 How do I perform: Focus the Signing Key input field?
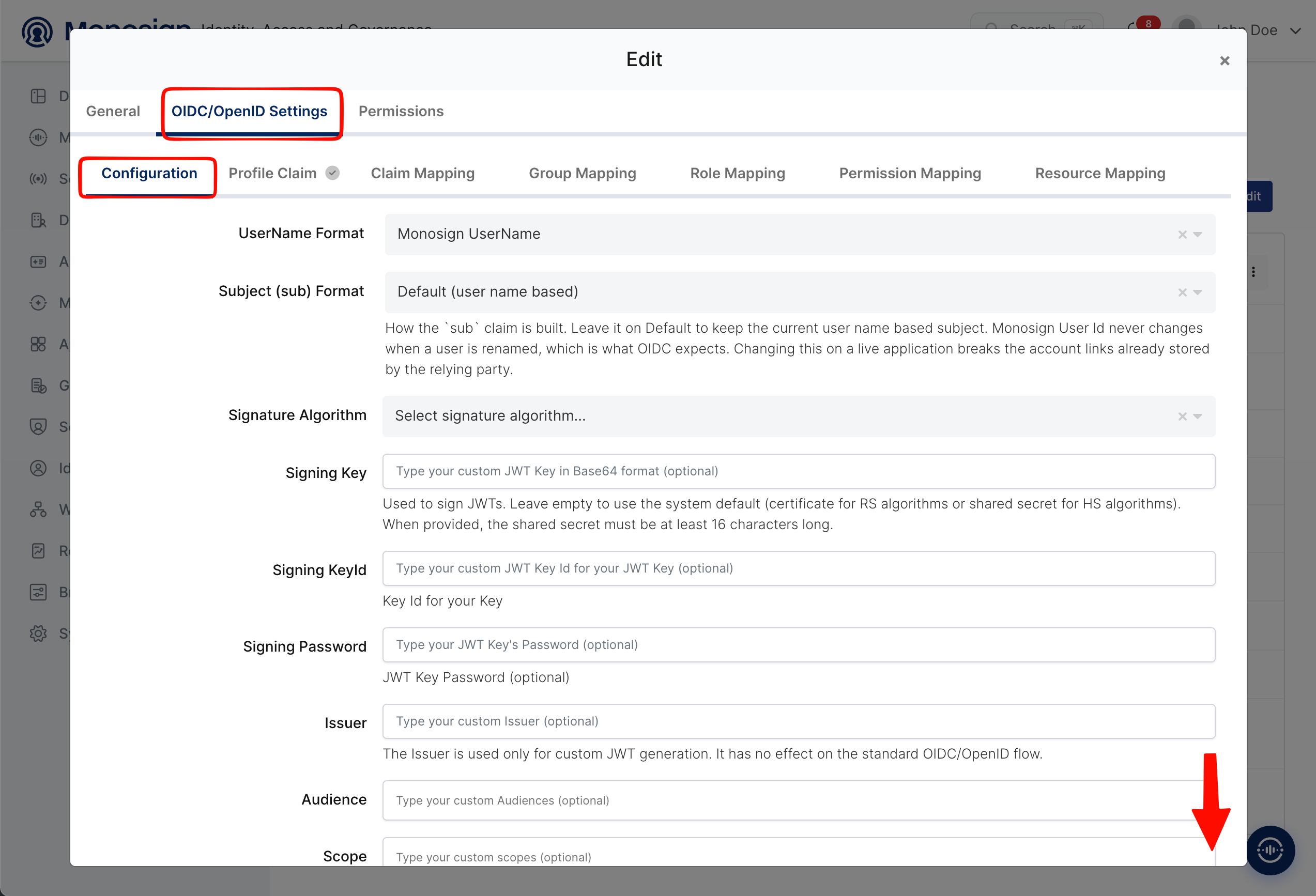(x=799, y=471)
